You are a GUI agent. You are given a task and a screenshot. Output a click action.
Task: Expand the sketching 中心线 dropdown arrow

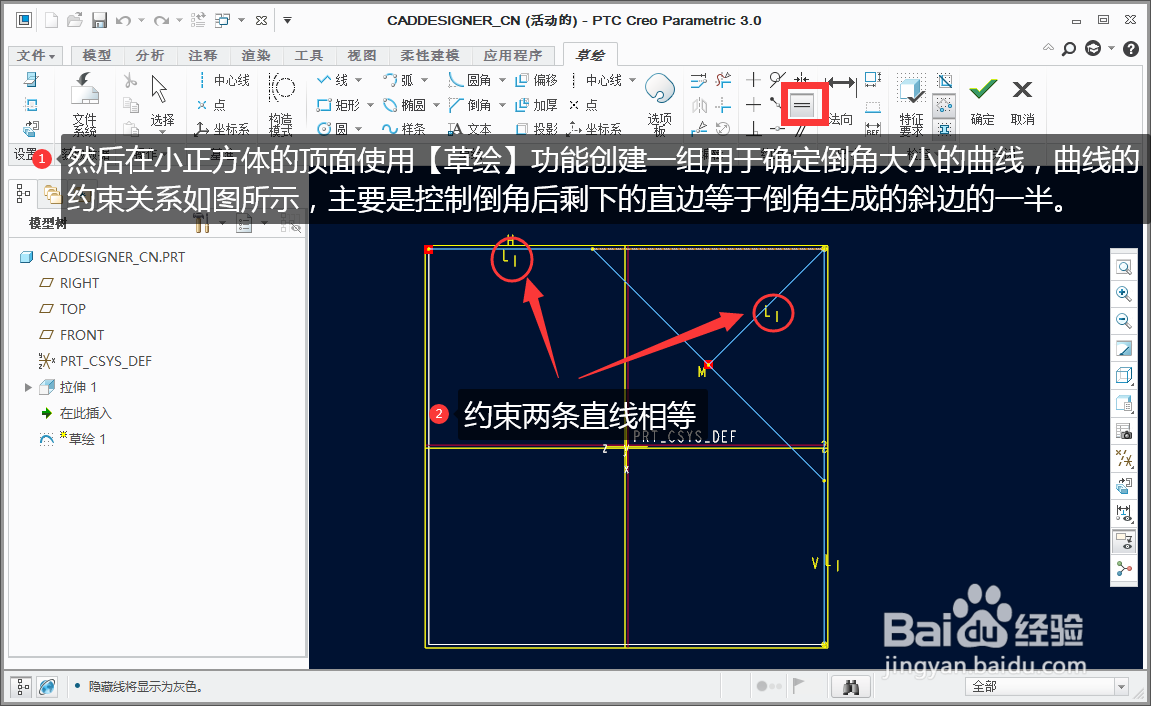(x=633, y=80)
